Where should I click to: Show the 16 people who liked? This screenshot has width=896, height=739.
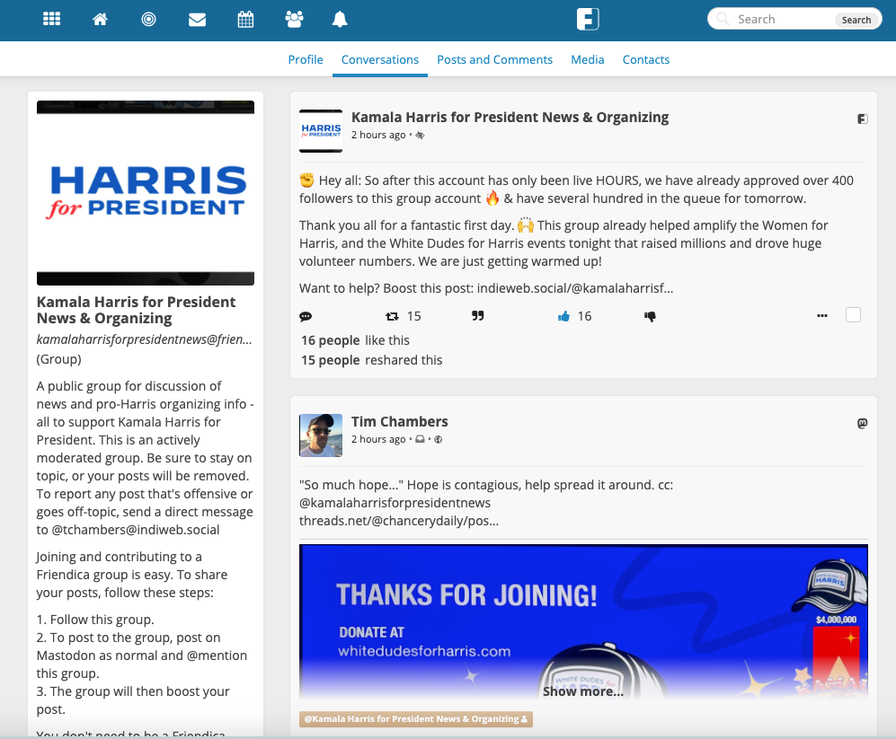click(331, 341)
